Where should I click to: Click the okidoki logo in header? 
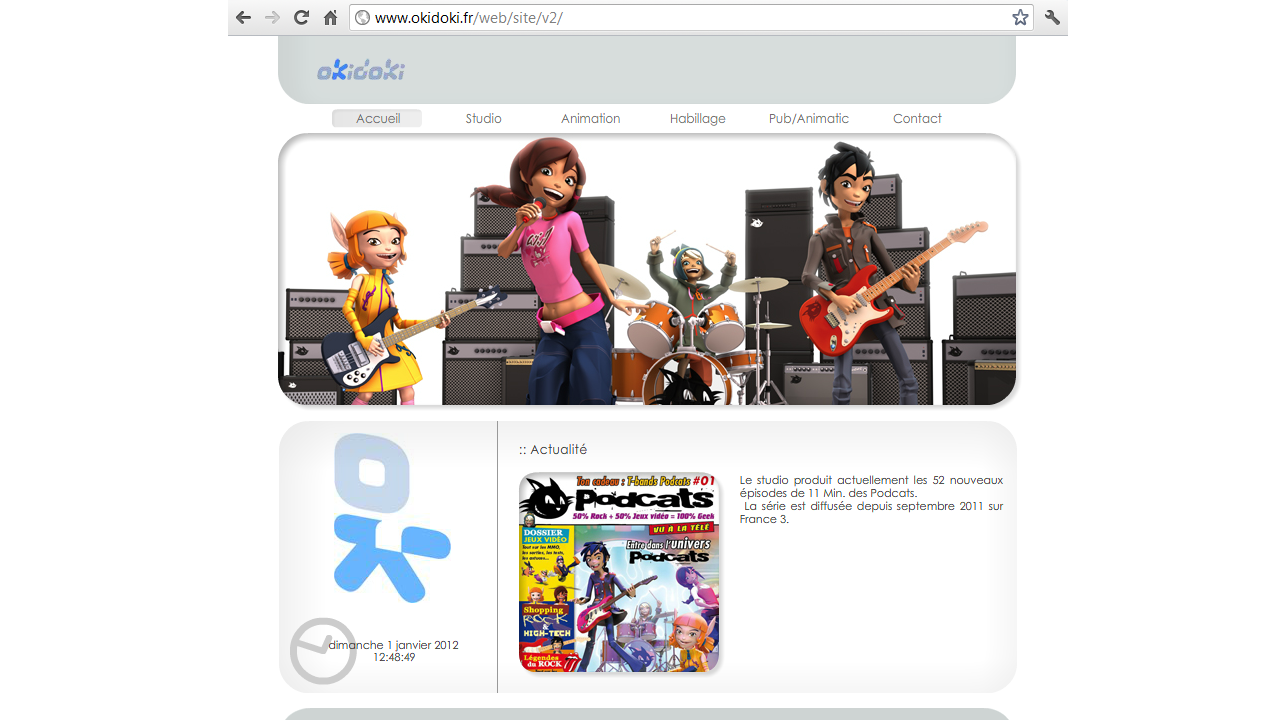tap(361, 70)
